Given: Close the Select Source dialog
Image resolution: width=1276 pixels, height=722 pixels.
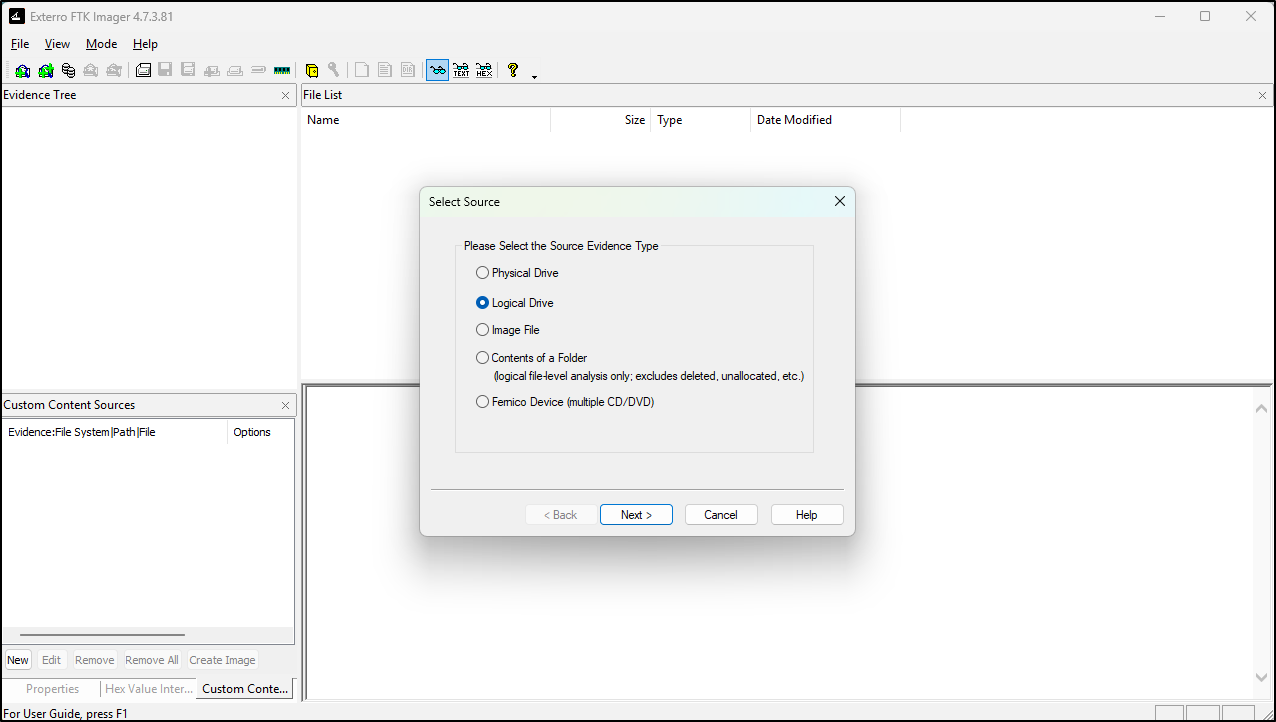Looking at the screenshot, I should (x=840, y=201).
